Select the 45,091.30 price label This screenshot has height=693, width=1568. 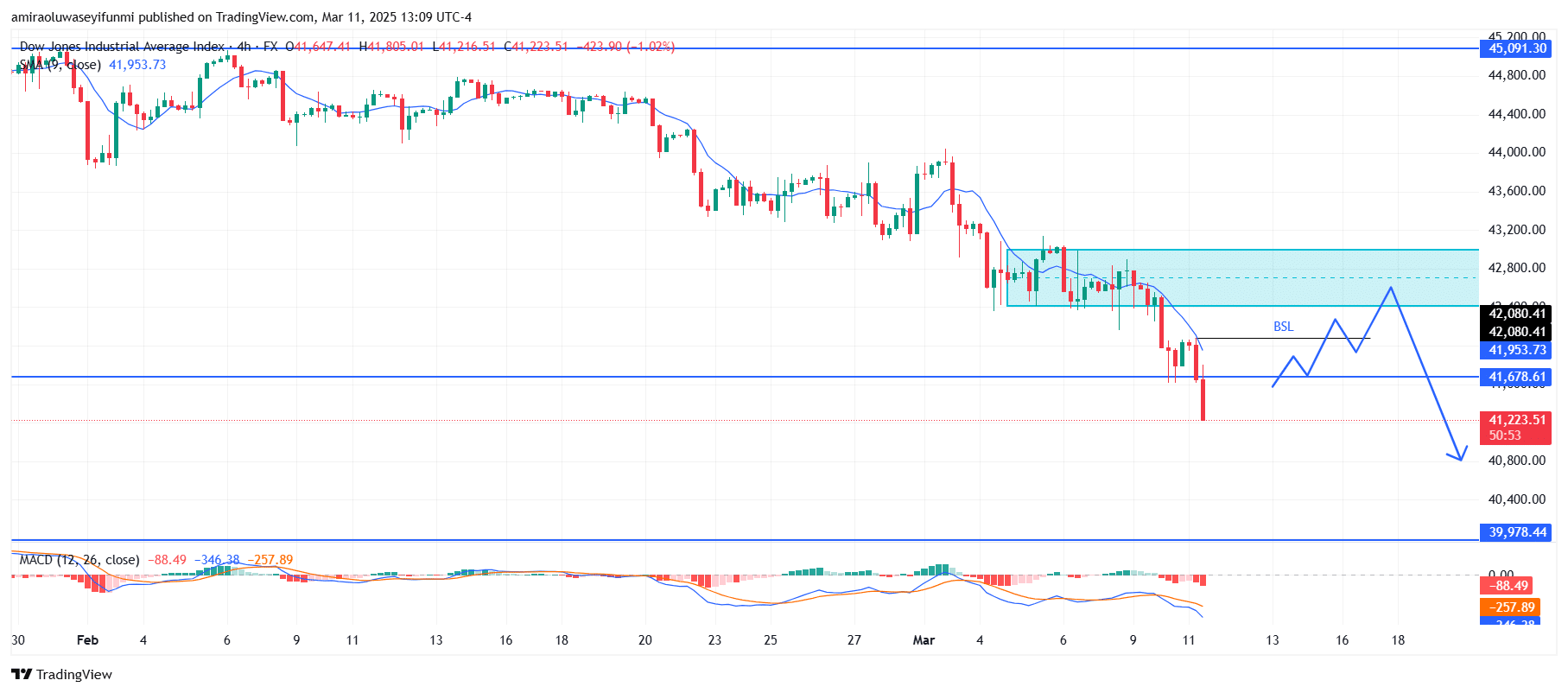tap(1517, 48)
